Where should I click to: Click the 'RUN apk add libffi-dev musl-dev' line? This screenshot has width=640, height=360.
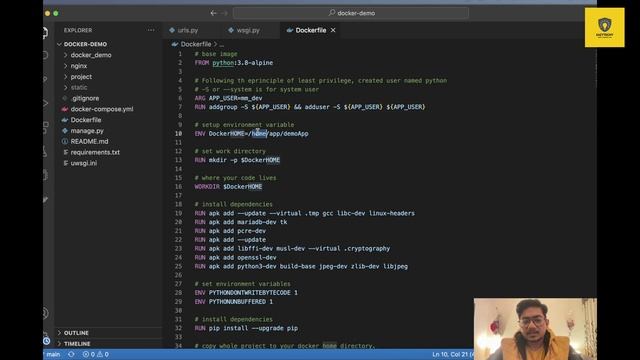click(292, 249)
